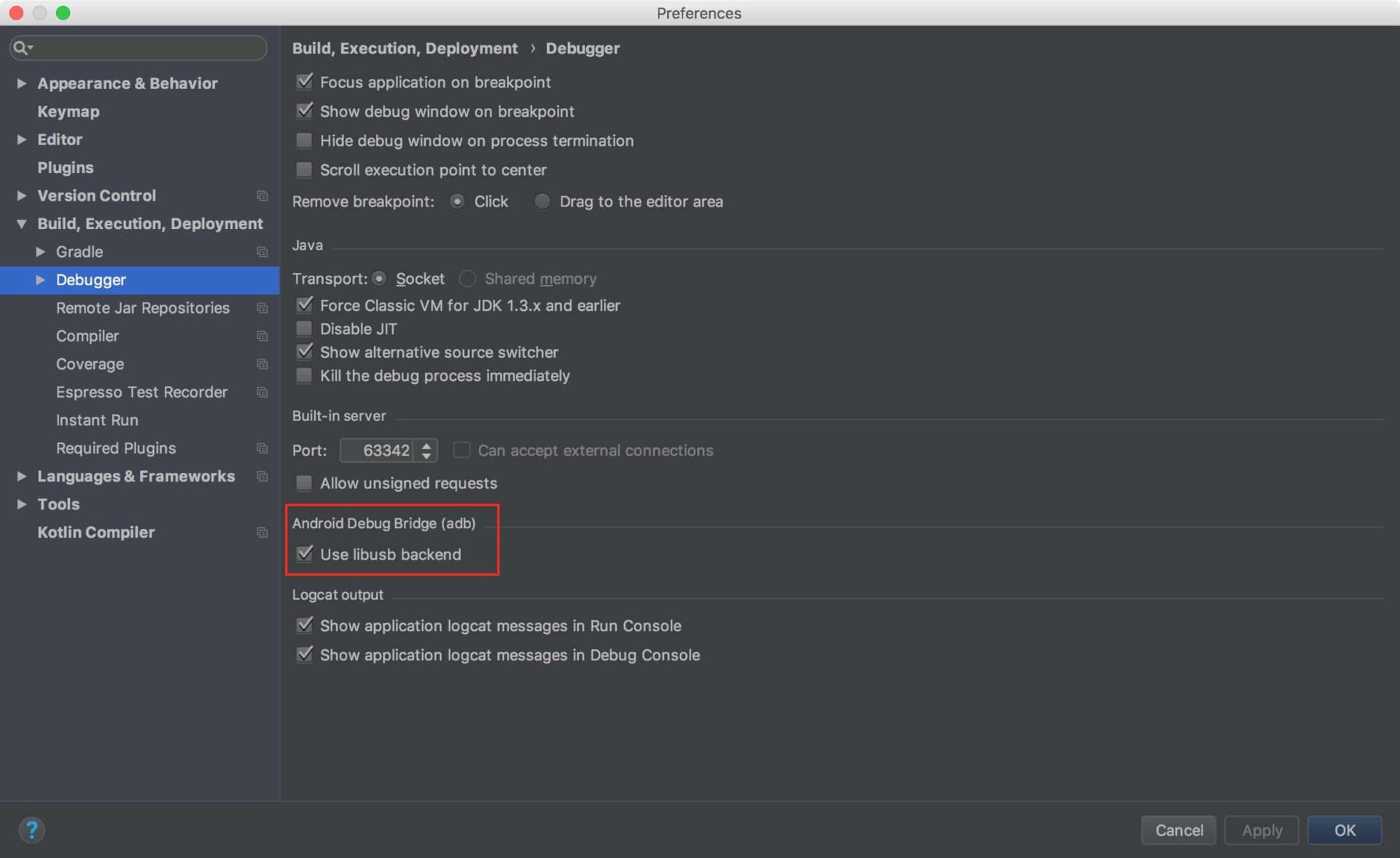Select Drag to editor area remove breakpoint

(540, 201)
